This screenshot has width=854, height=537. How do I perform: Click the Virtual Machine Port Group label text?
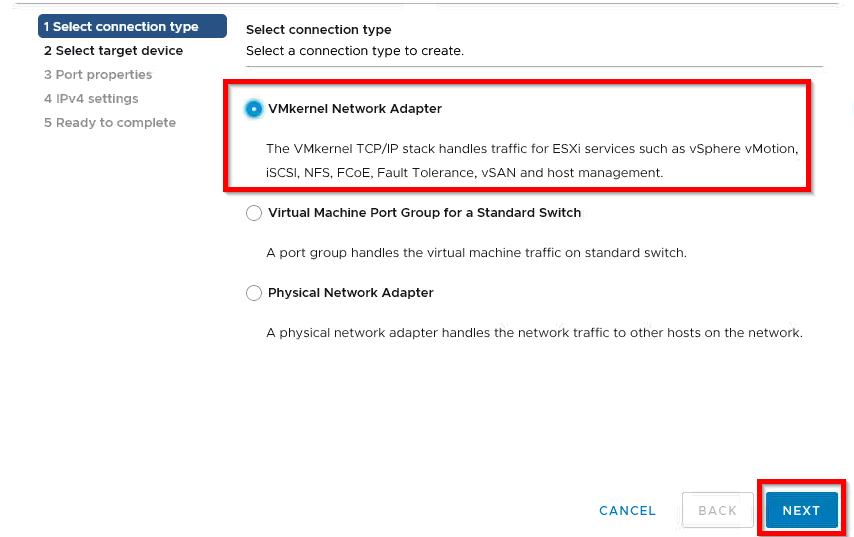click(424, 213)
